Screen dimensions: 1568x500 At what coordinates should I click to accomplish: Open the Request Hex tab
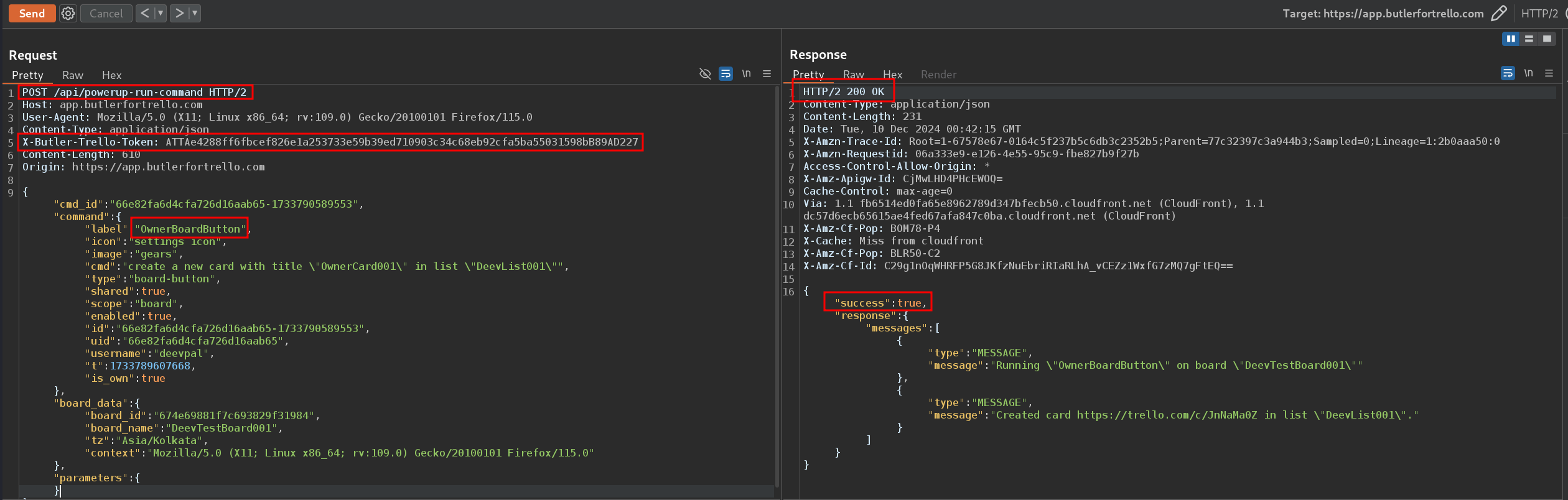point(112,75)
